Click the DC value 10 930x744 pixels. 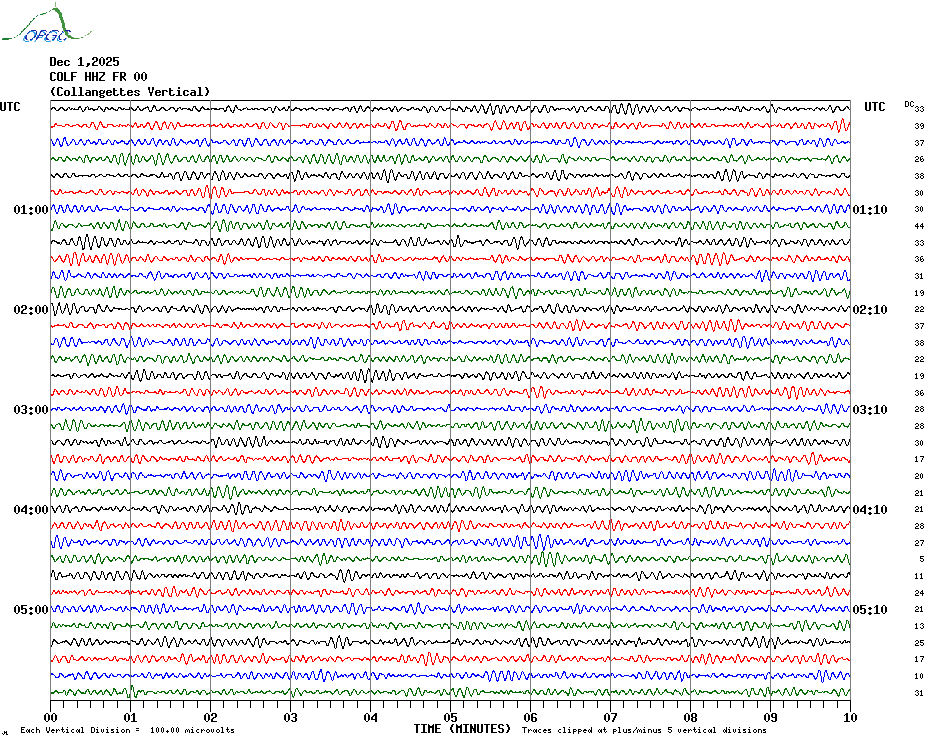click(x=919, y=676)
